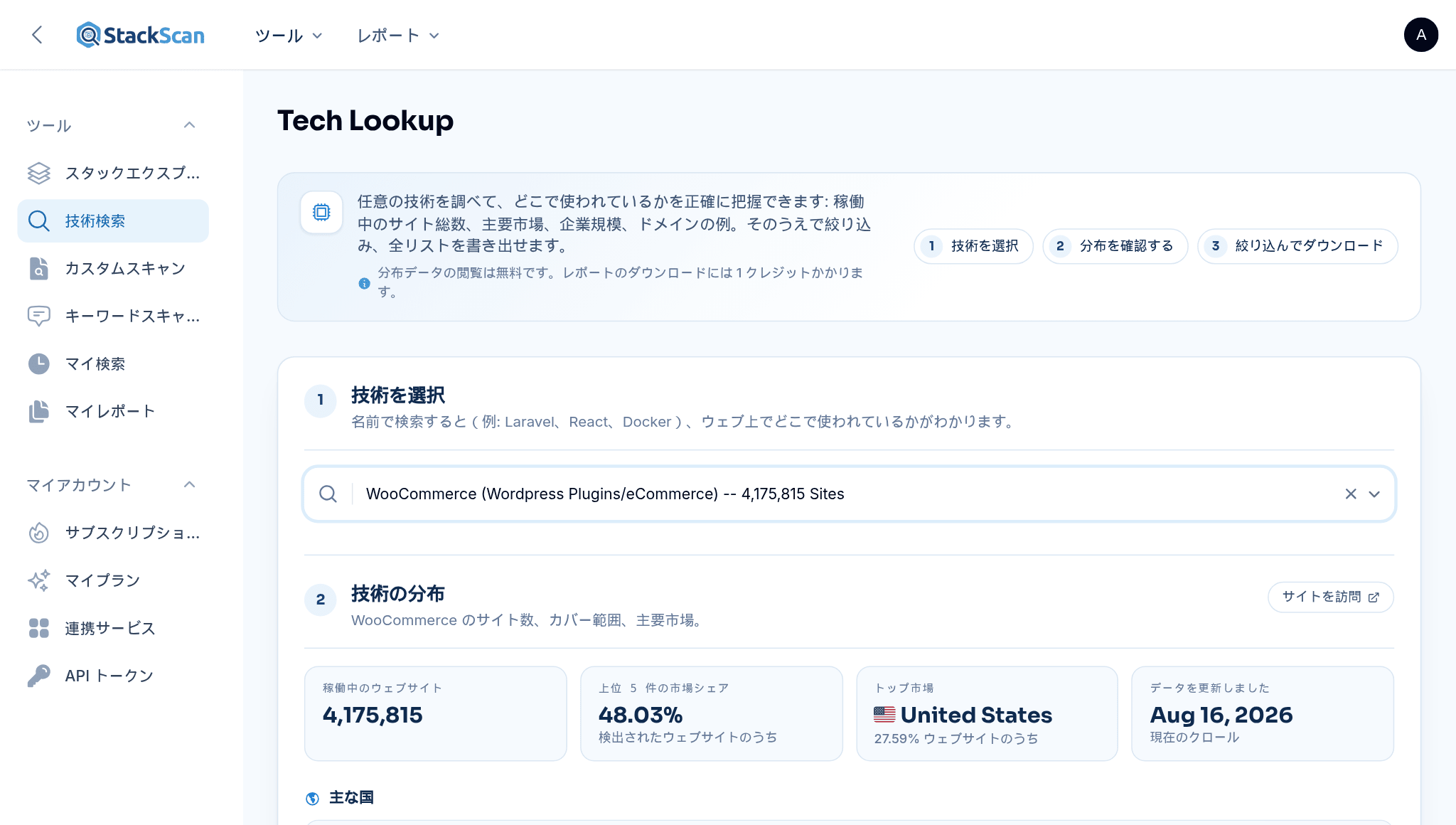The height and width of the screenshot is (825, 1456).
Task: Open the StackScan logo homepage
Action: (x=141, y=35)
